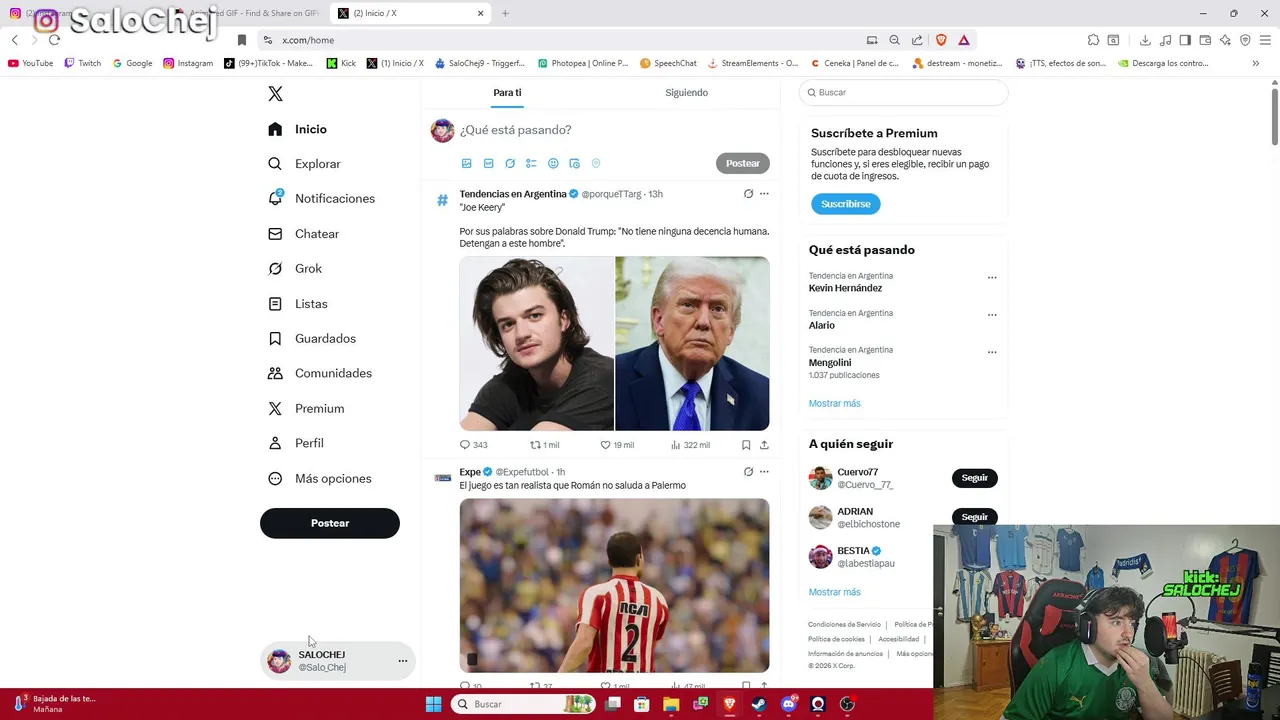Viewport: 1280px width, 720px height.
Task: Click the Buscar search box on X
Action: pyautogui.click(x=903, y=92)
